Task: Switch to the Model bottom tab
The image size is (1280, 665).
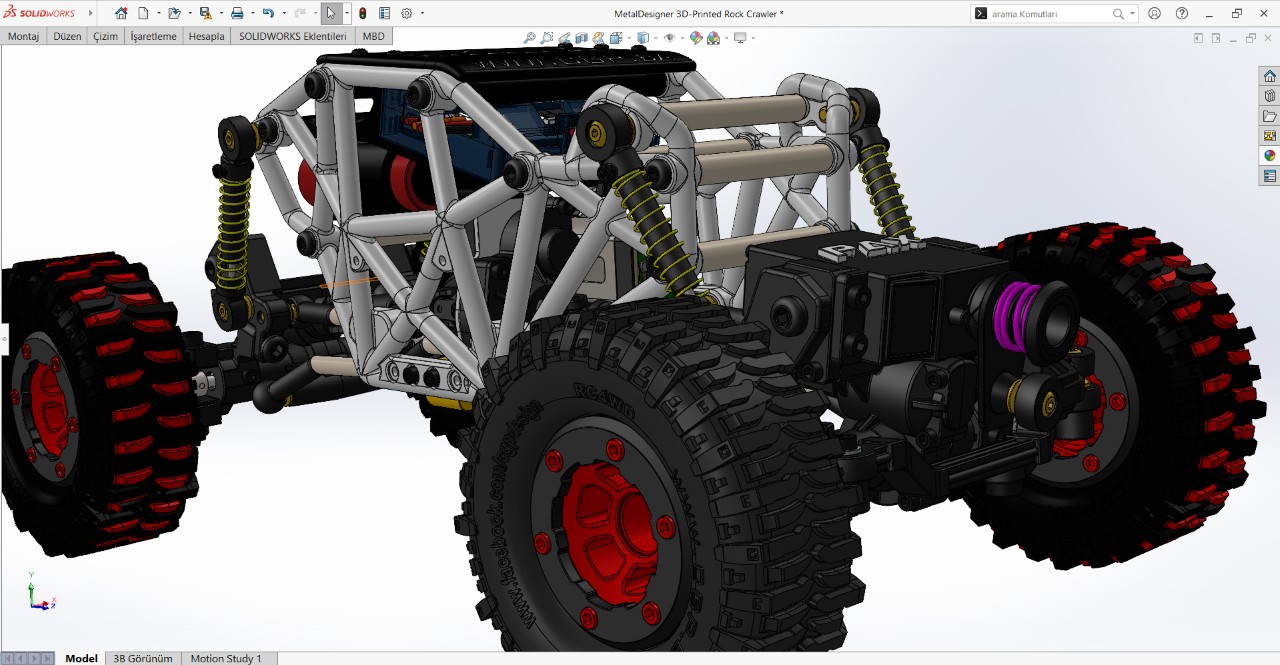Action: point(81,658)
